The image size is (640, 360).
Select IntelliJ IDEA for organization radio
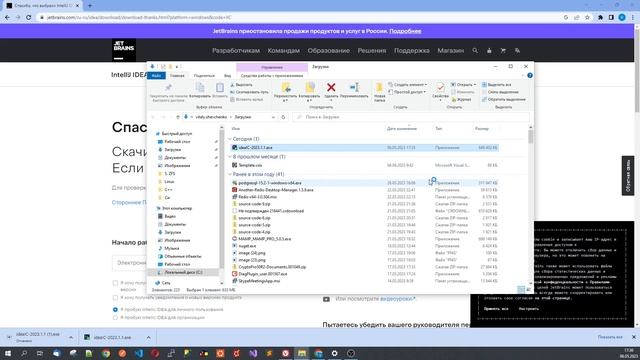click(115, 318)
